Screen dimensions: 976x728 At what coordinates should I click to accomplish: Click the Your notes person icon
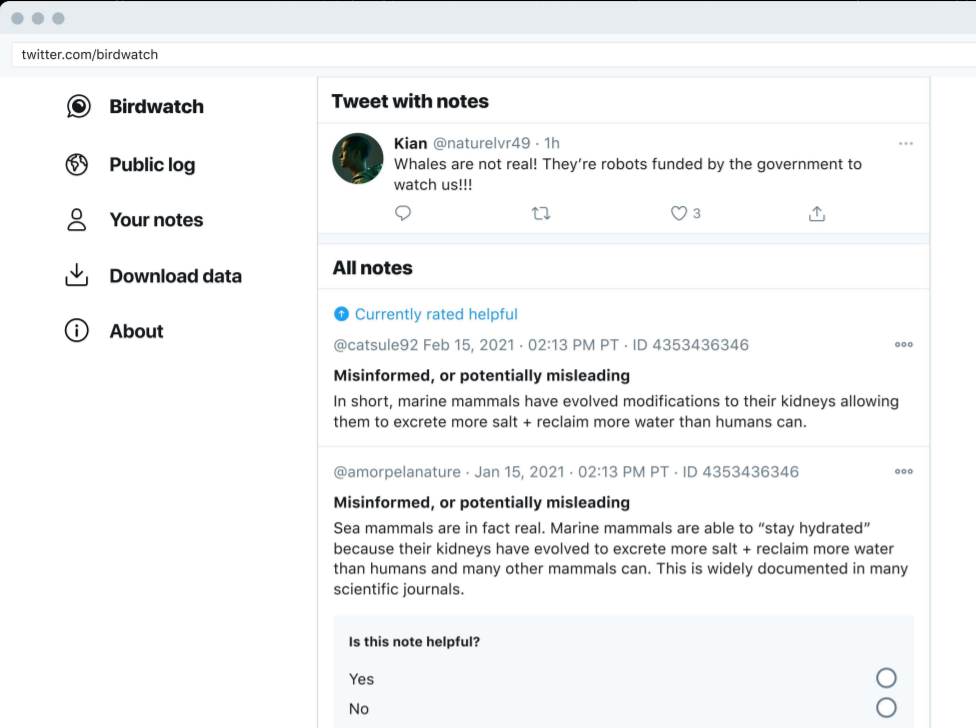point(77,220)
